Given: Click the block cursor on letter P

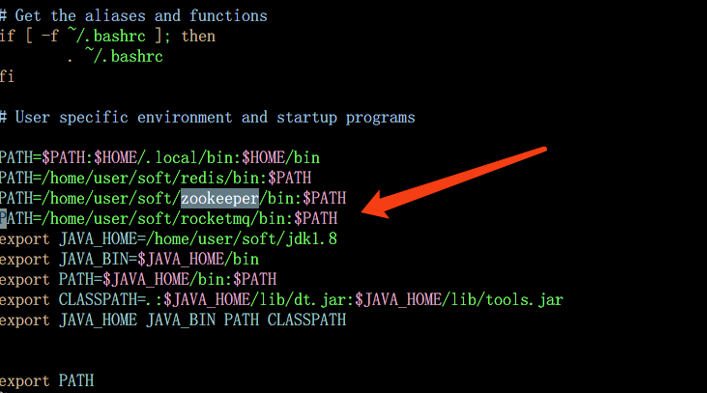Looking at the screenshot, I should tap(3, 219).
